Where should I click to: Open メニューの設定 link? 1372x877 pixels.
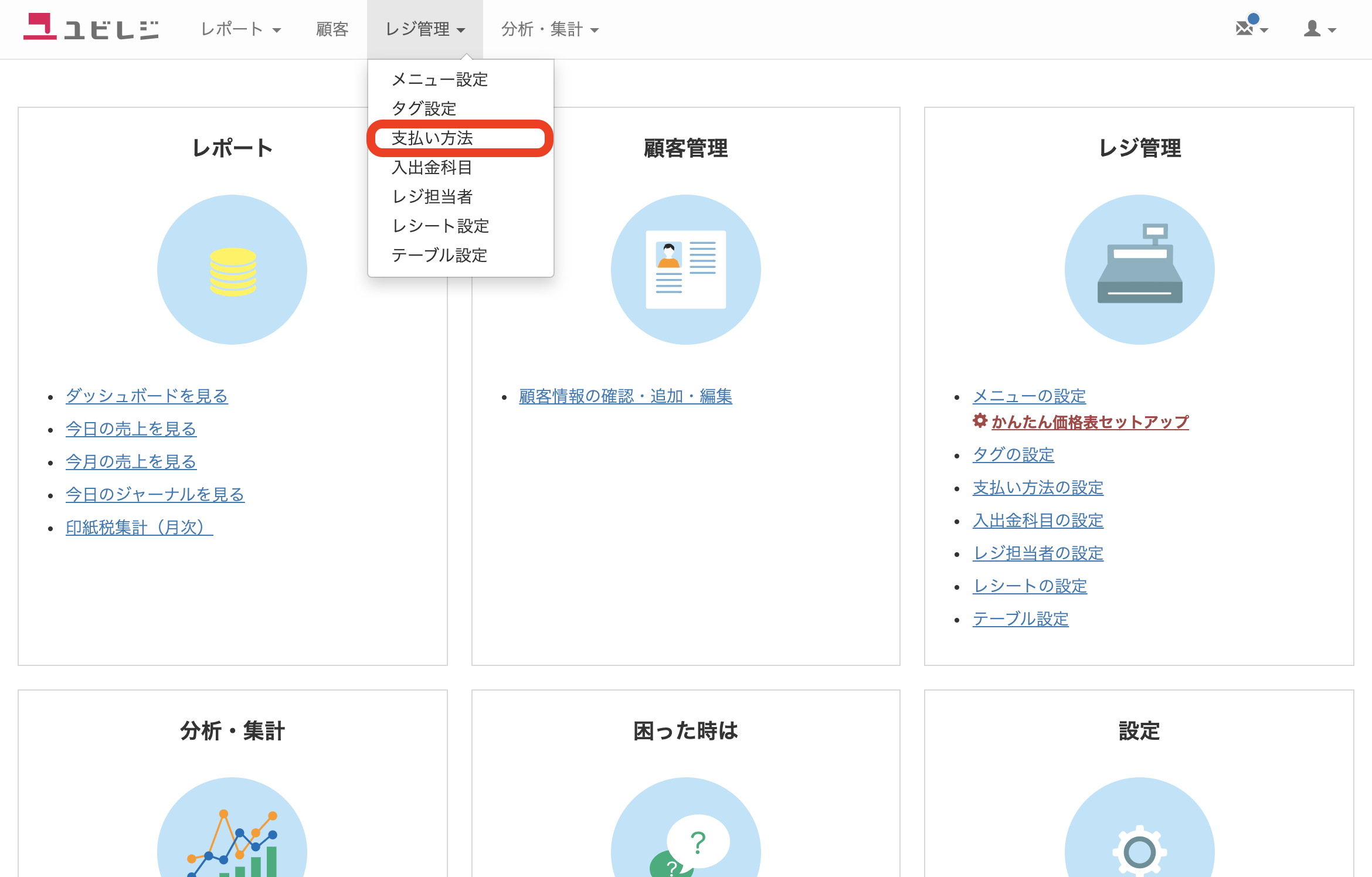pyautogui.click(x=1029, y=396)
